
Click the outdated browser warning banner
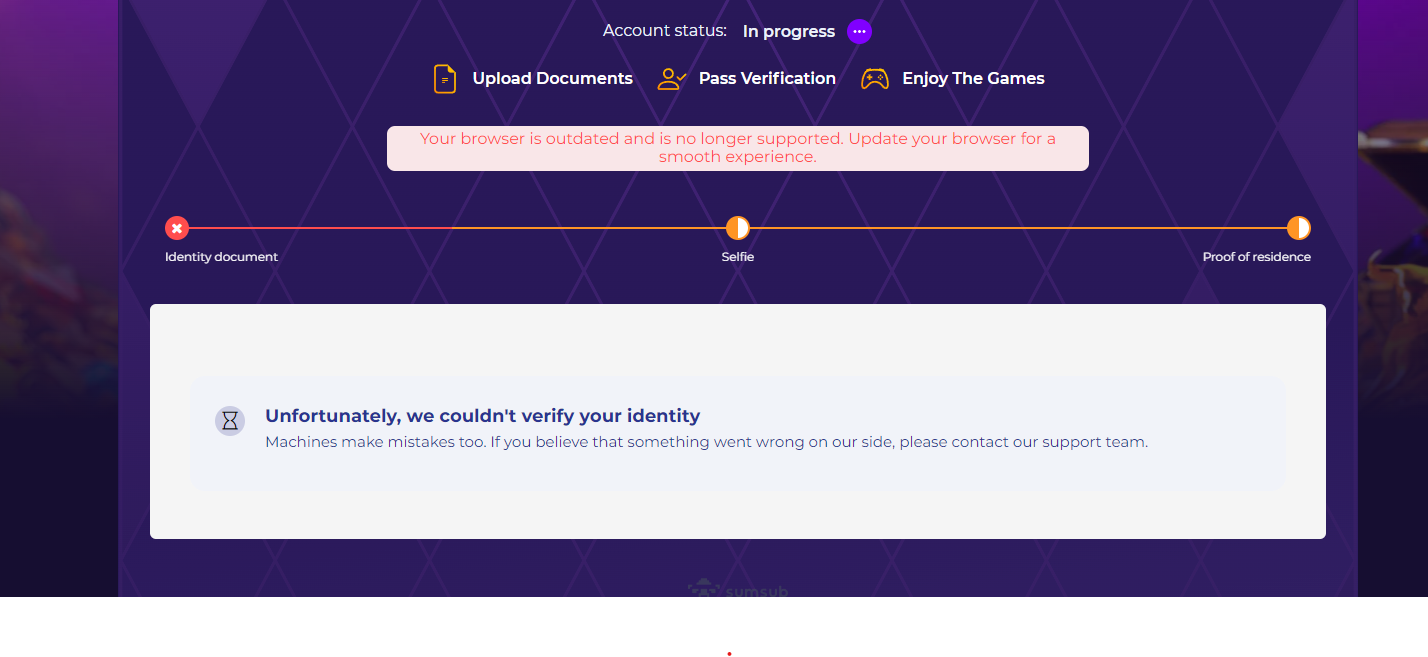point(738,148)
